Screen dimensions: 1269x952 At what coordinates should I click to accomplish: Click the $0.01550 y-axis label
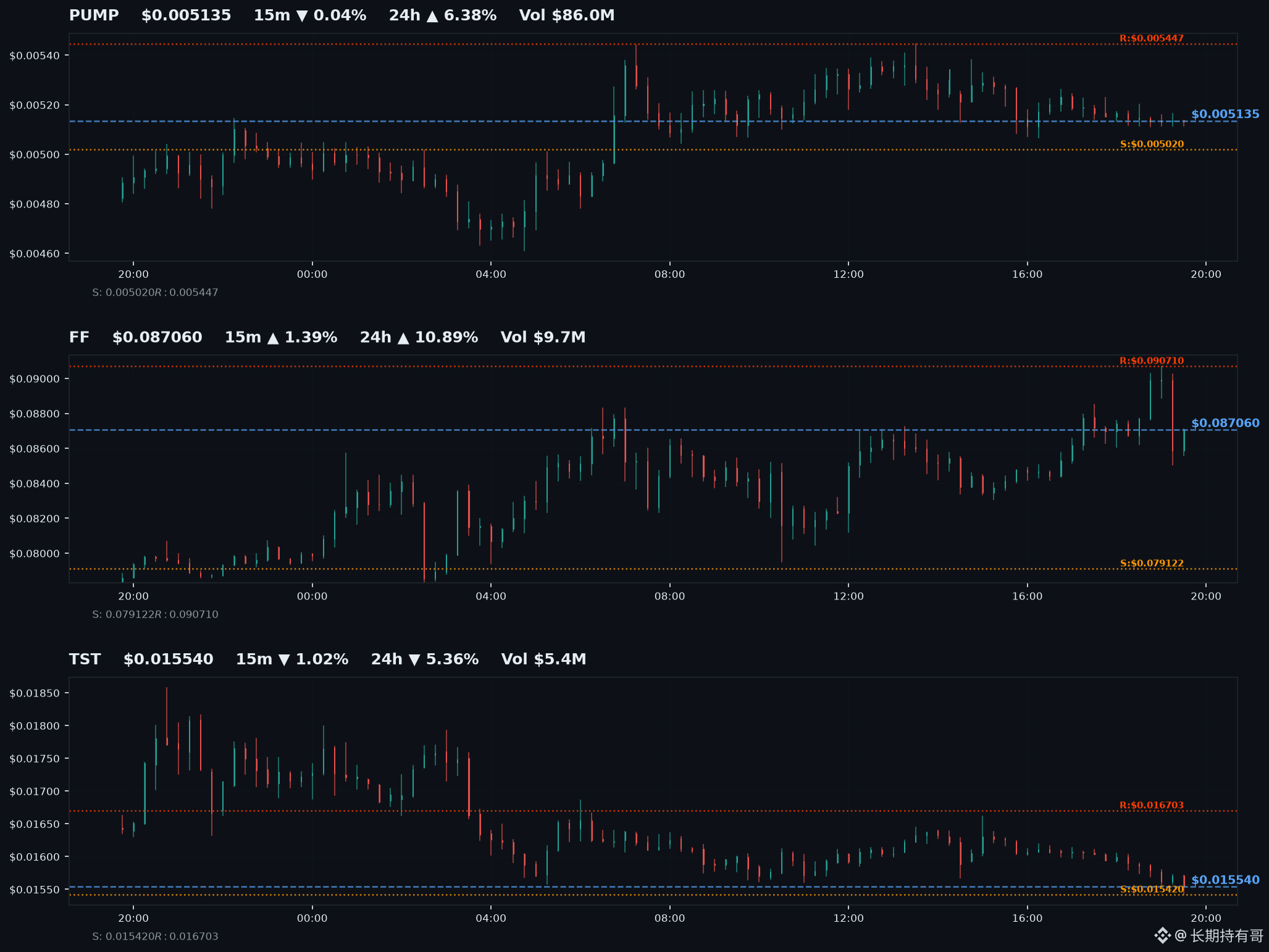(x=35, y=890)
